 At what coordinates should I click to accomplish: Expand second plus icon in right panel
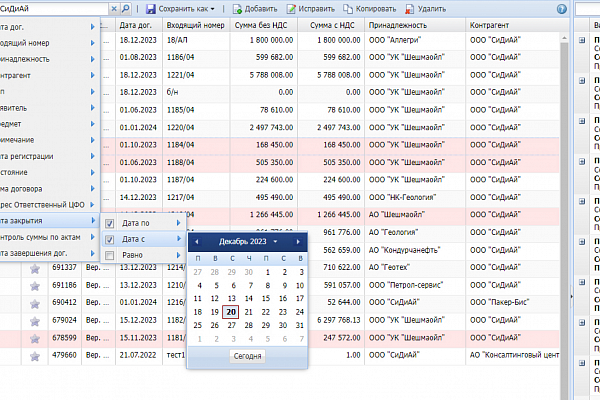click(x=582, y=80)
